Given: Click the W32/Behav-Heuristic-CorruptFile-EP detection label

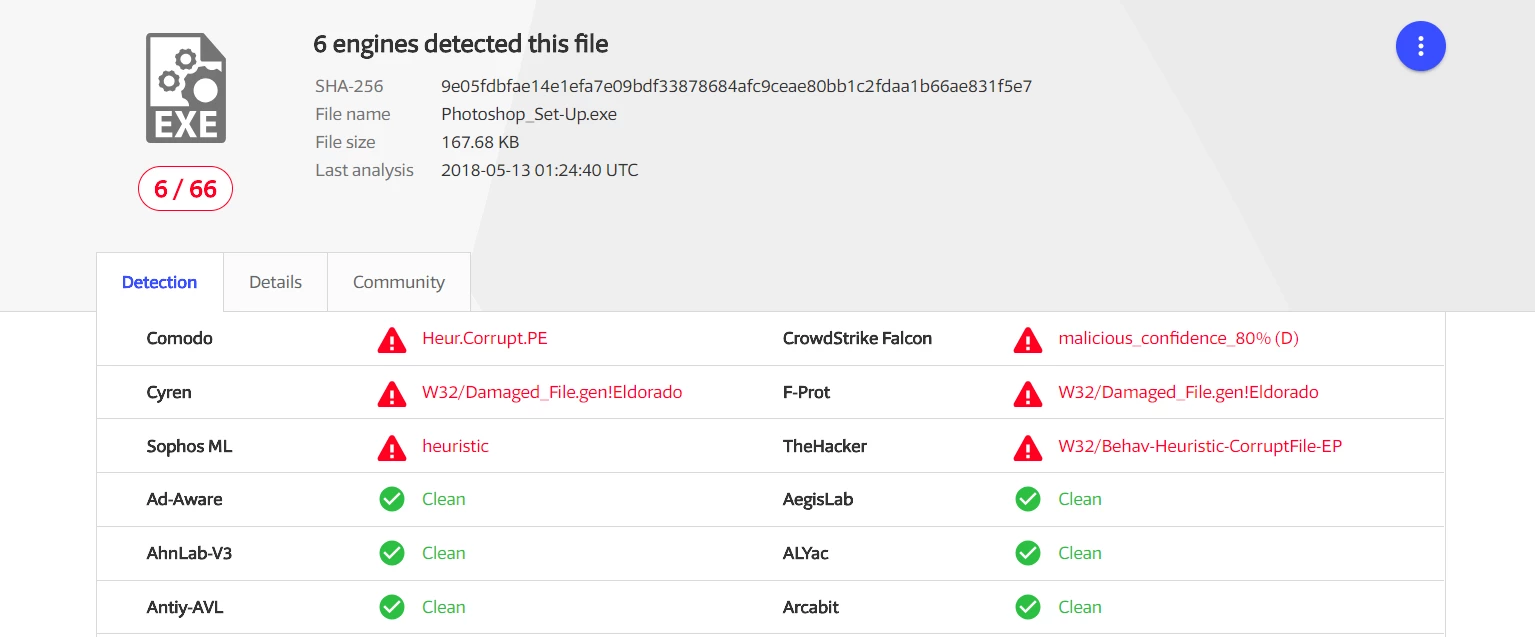Looking at the screenshot, I should tap(1200, 446).
